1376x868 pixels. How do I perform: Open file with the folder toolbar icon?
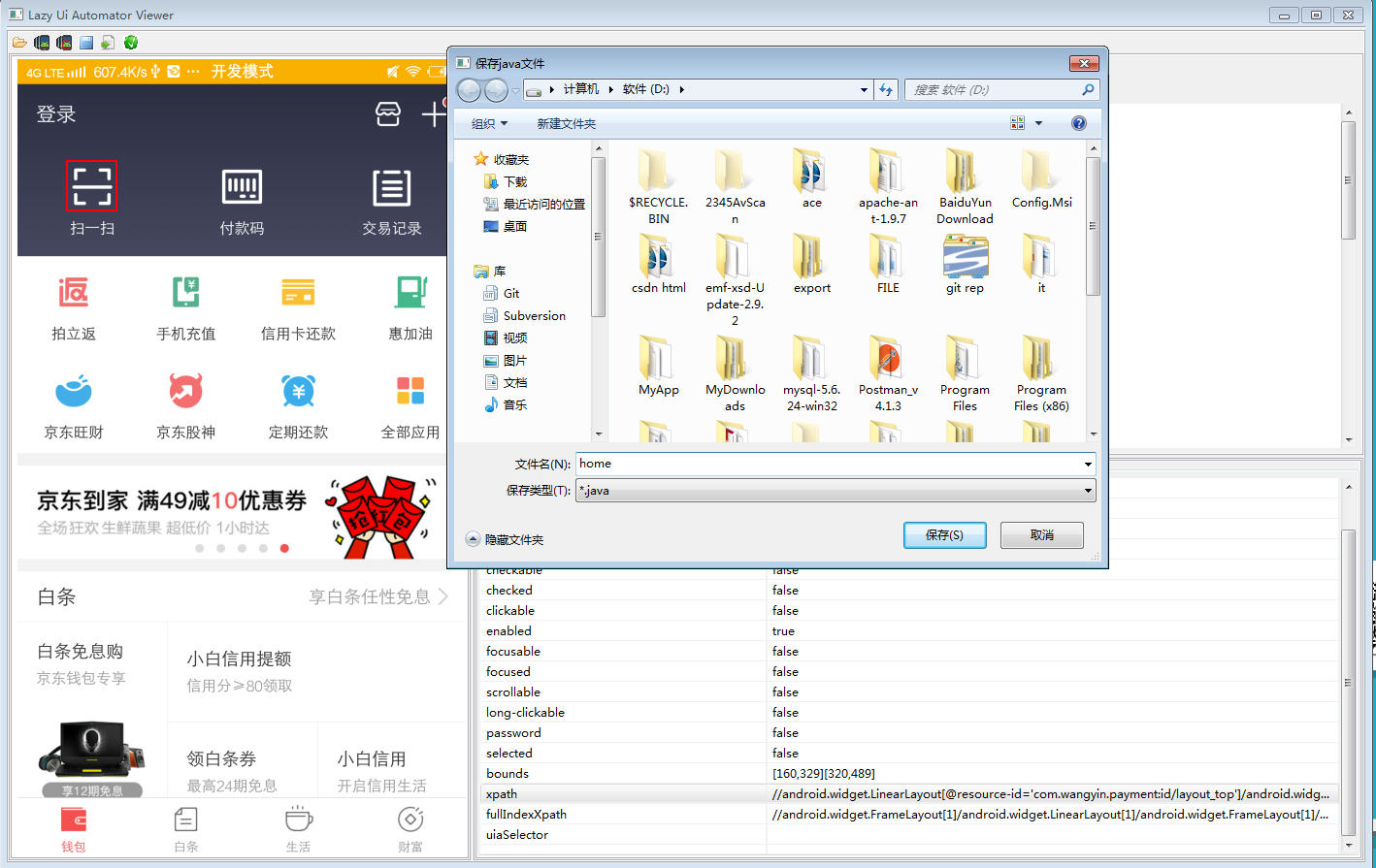pyautogui.click(x=19, y=43)
